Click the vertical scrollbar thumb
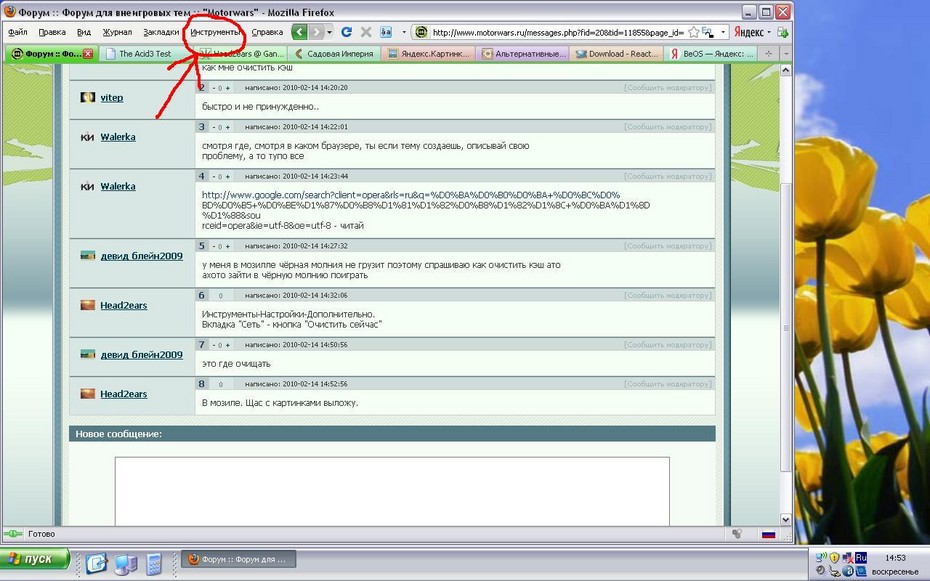The width and height of the screenshot is (930, 581). pos(786,328)
